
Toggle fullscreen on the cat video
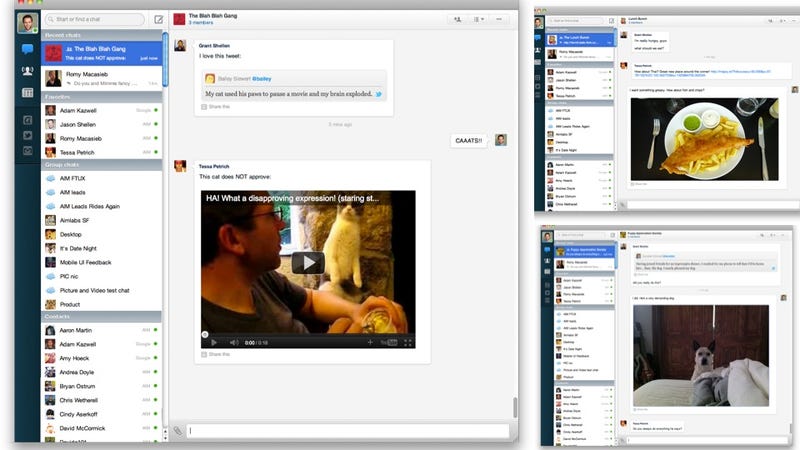pyautogui.click(x=408, y=343)
